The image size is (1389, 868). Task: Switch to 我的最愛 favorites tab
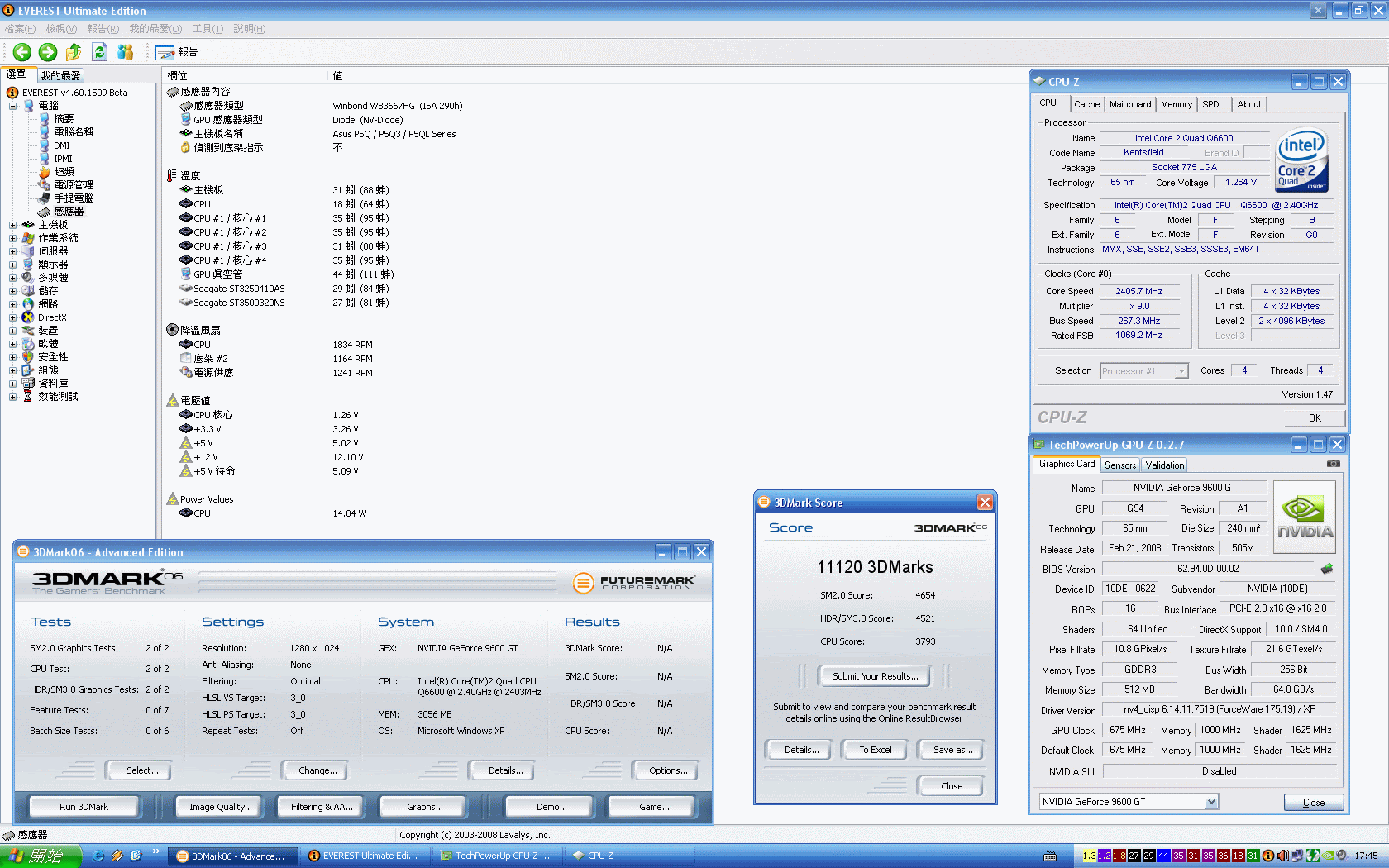pyautogui.click(x=60, y=75)
